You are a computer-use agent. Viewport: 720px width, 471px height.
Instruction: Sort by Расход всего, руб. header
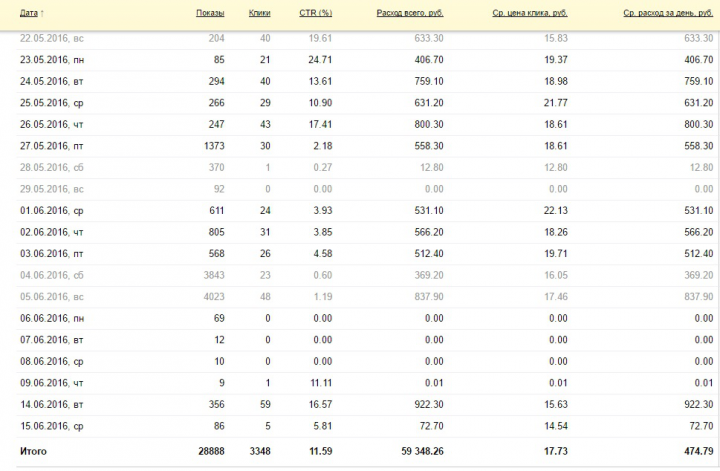pos(410,13)
